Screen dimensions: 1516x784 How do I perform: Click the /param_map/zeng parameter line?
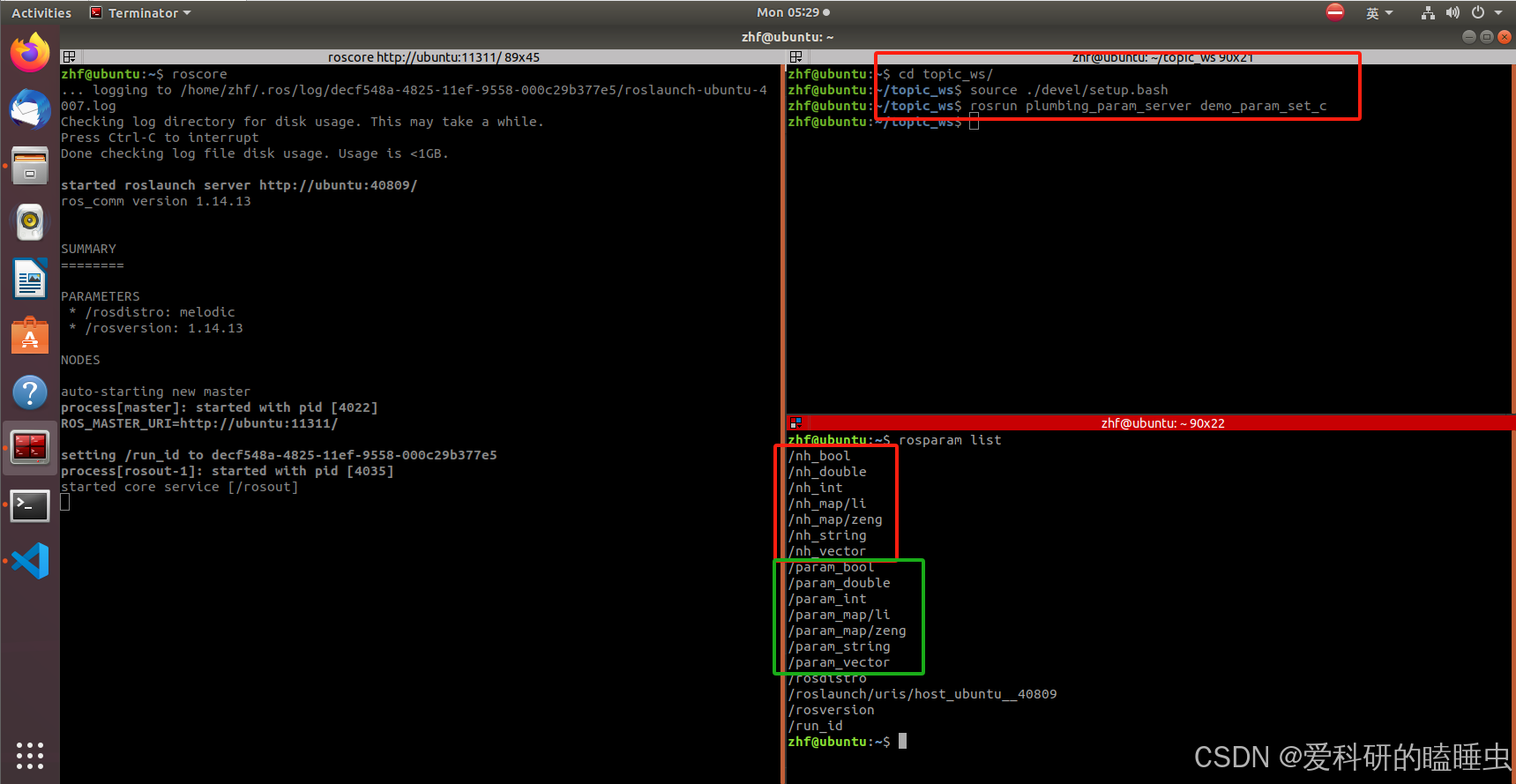[x=848, y=631]
